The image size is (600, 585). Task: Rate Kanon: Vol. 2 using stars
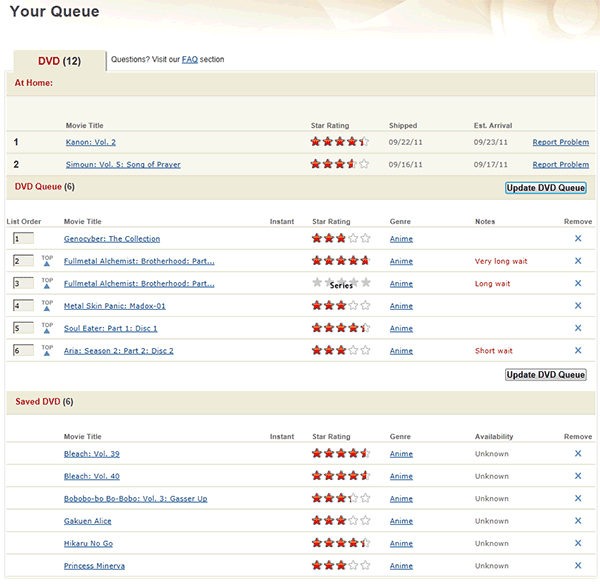pyautogui.click(x=340, y=142)
